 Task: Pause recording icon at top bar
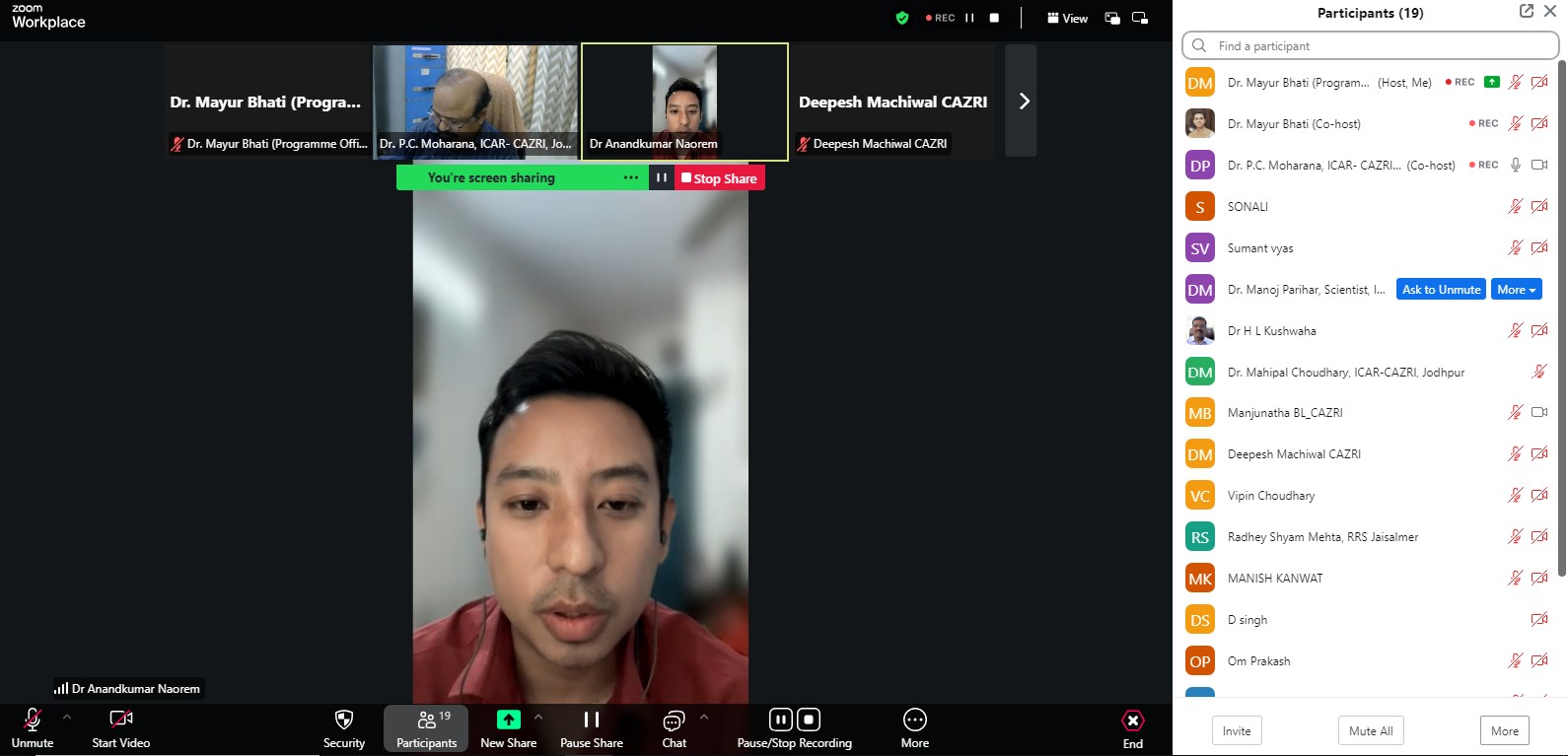(969, 18)
